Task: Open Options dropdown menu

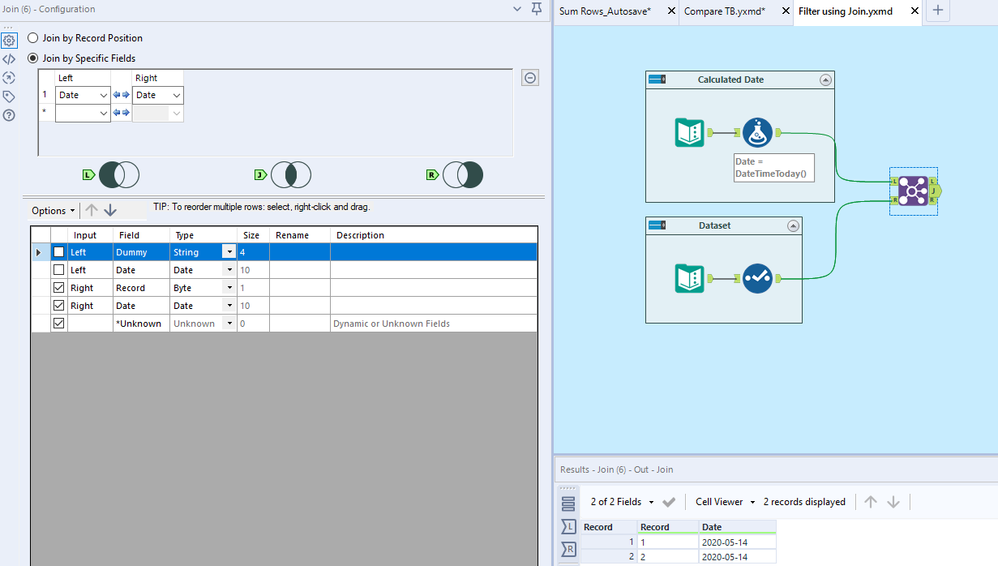Action: (x=53, y=210)
